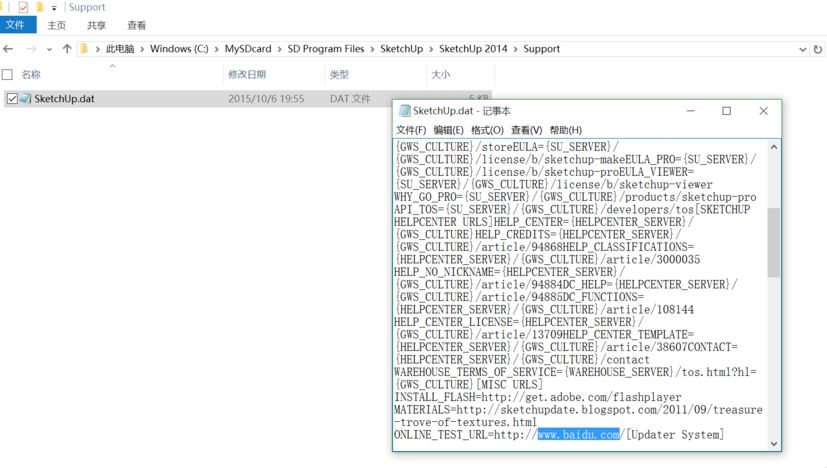Select the SketchUp.dat file name
827x468 pixels.
coord(64,99)
